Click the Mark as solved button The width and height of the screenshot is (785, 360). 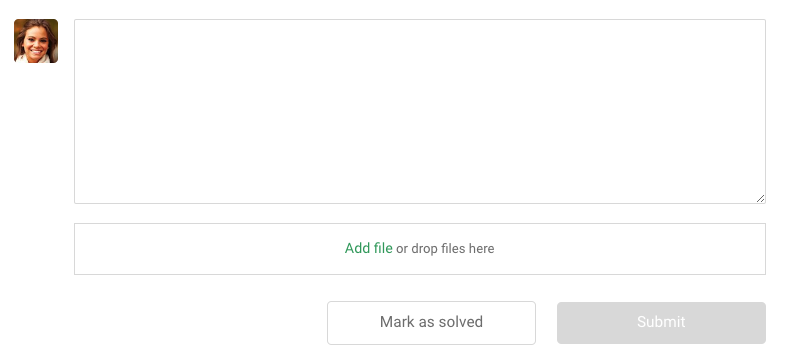(x=432, y=322)
